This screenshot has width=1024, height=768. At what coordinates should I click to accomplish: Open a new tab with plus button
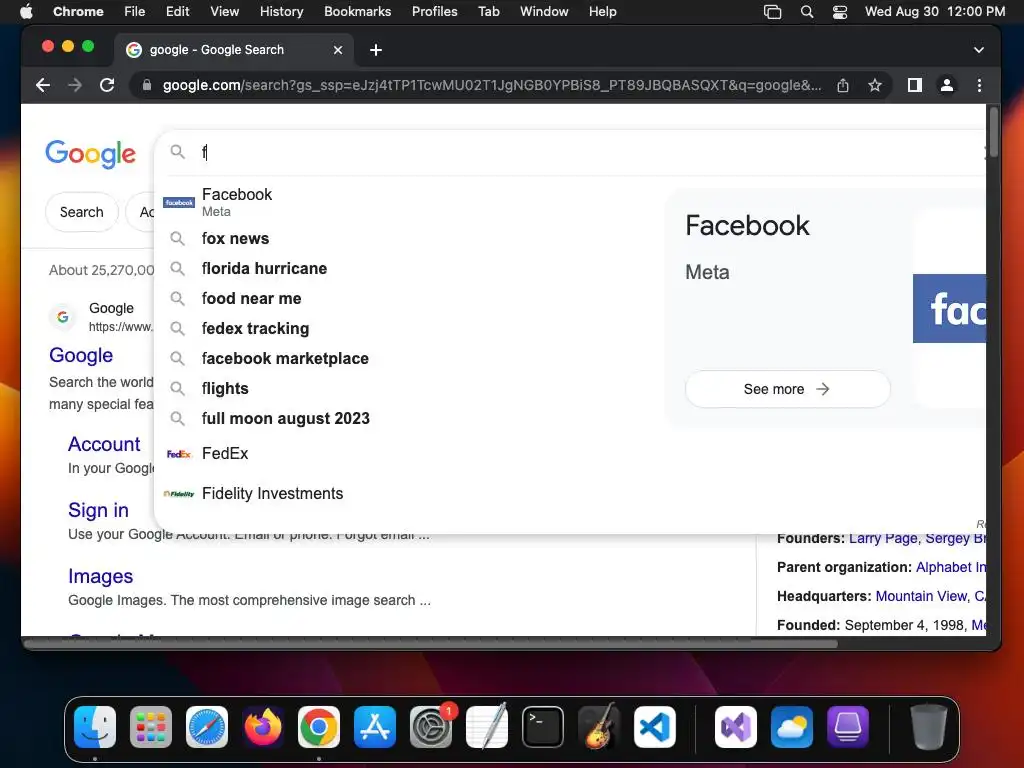(x=376, y=50)
